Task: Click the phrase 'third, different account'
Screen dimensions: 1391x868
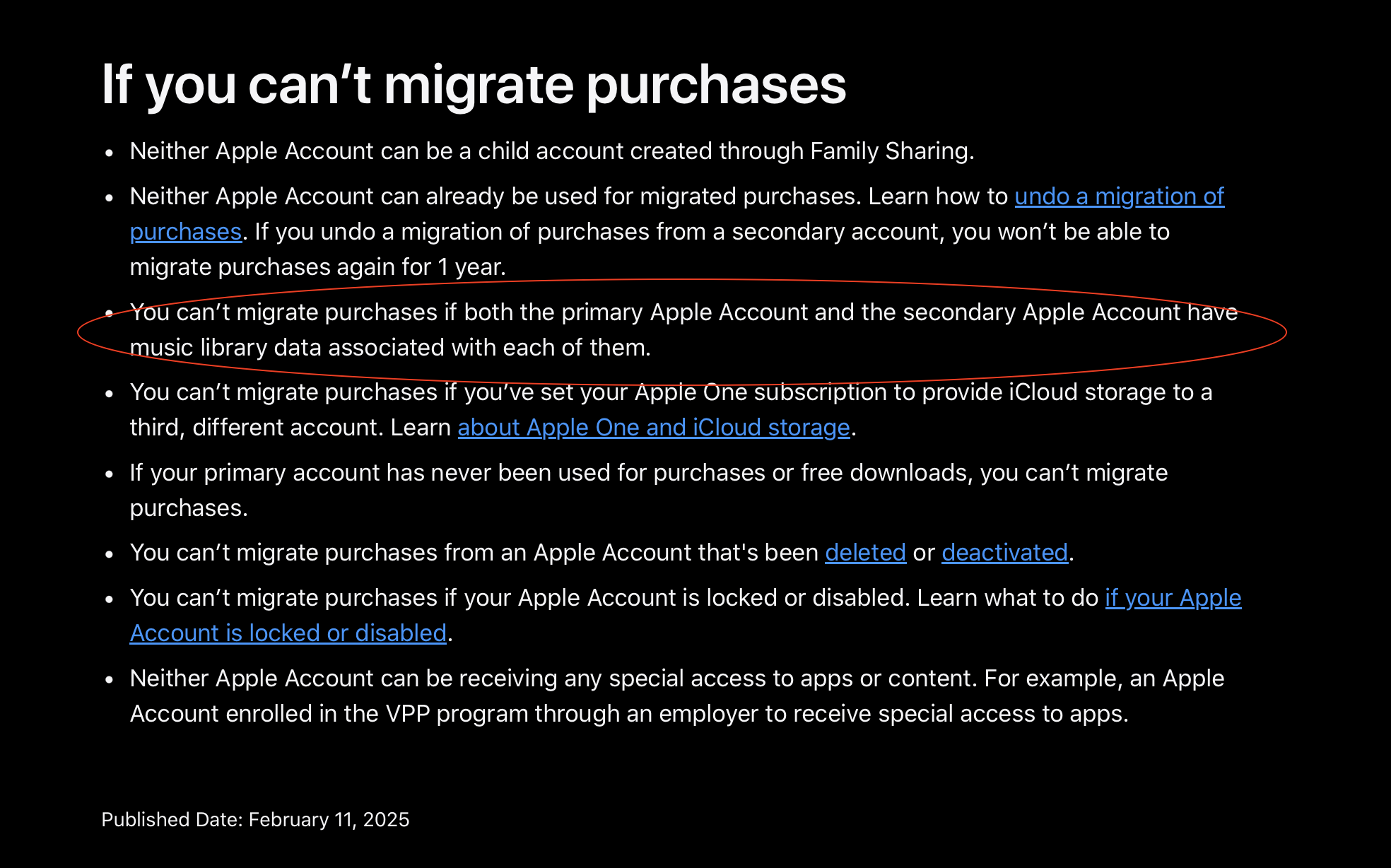Action: pos(257,428)
